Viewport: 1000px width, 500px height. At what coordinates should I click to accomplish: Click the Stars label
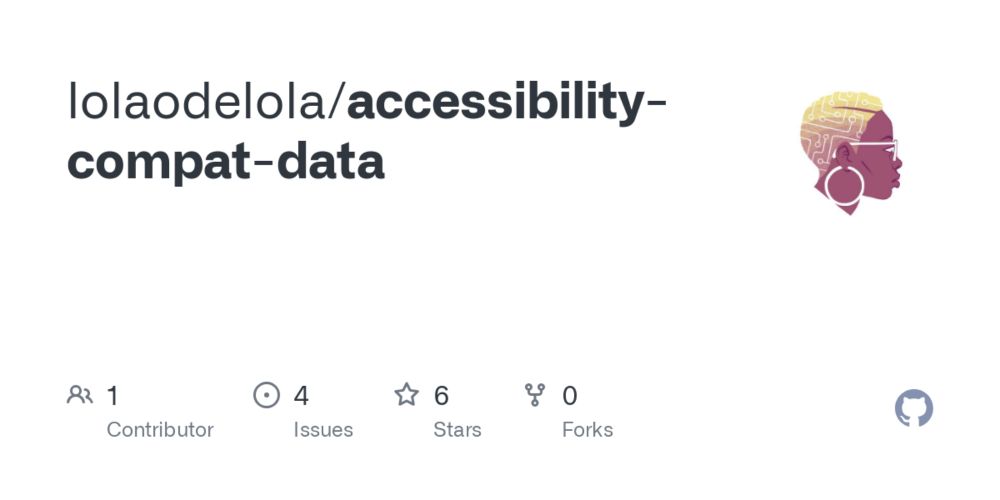[x=457, y=430]
